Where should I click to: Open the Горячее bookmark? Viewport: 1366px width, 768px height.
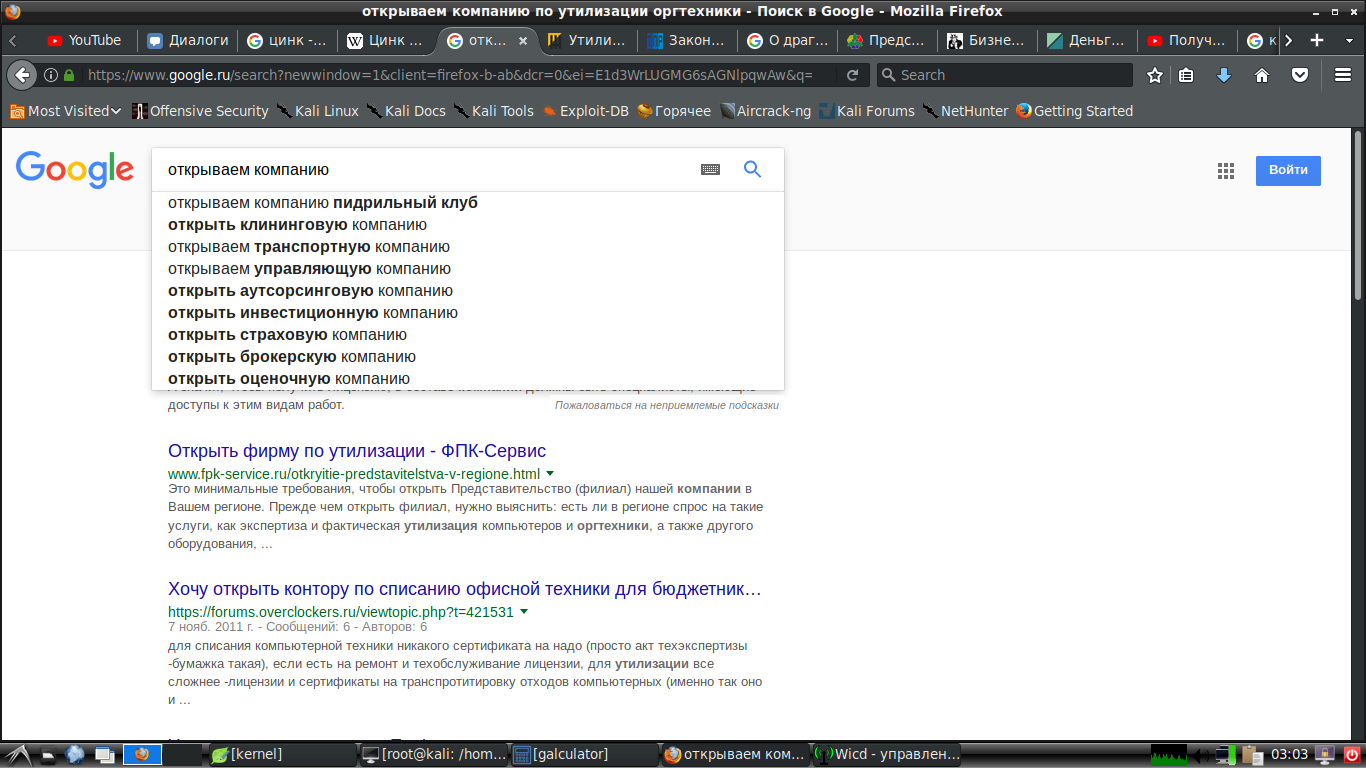point(674,111)
